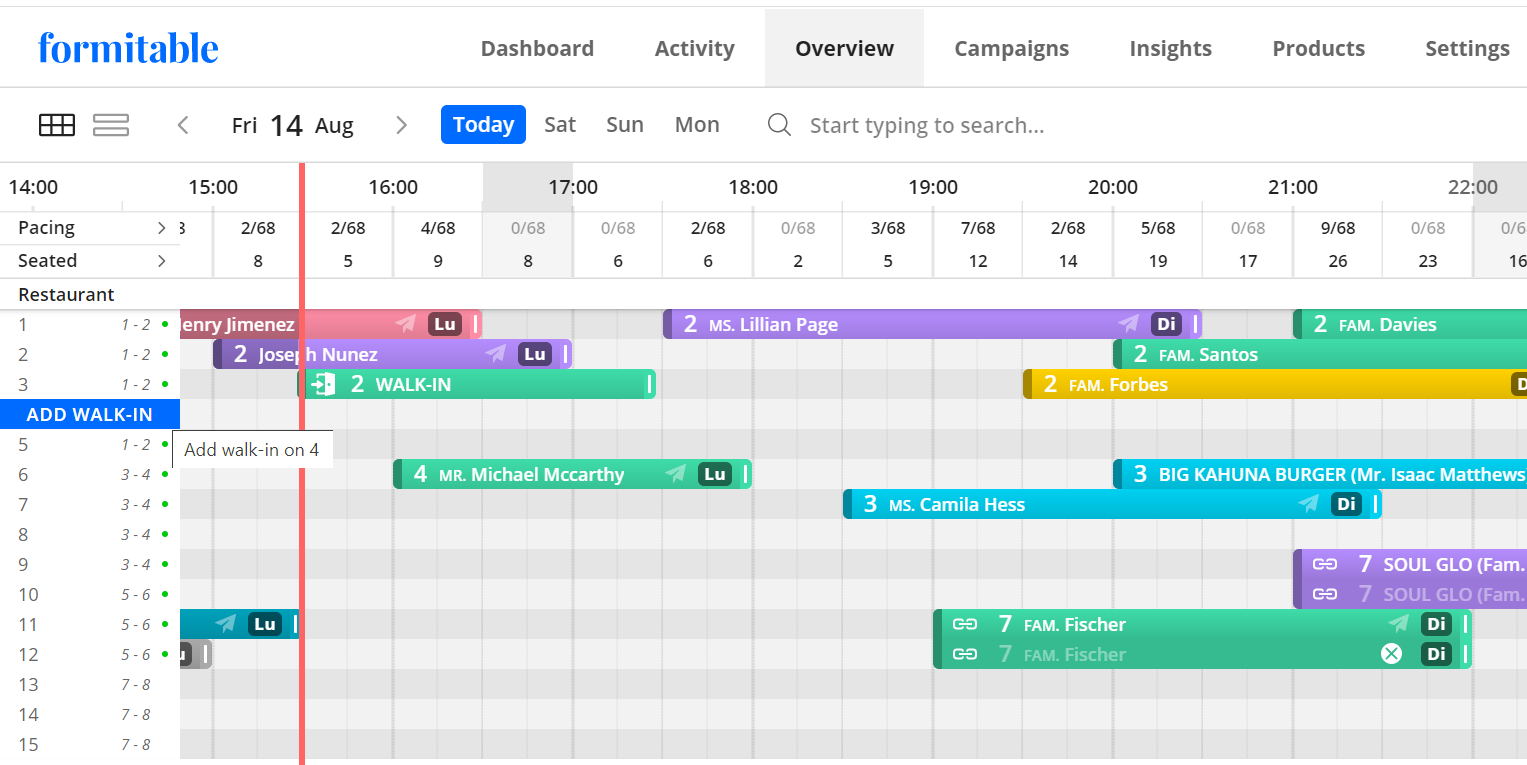Image resolution: width=1527 pixels, height=765 pixels.
Task: Select Mon to view Monday's schedule
Action: coord(697,124)
